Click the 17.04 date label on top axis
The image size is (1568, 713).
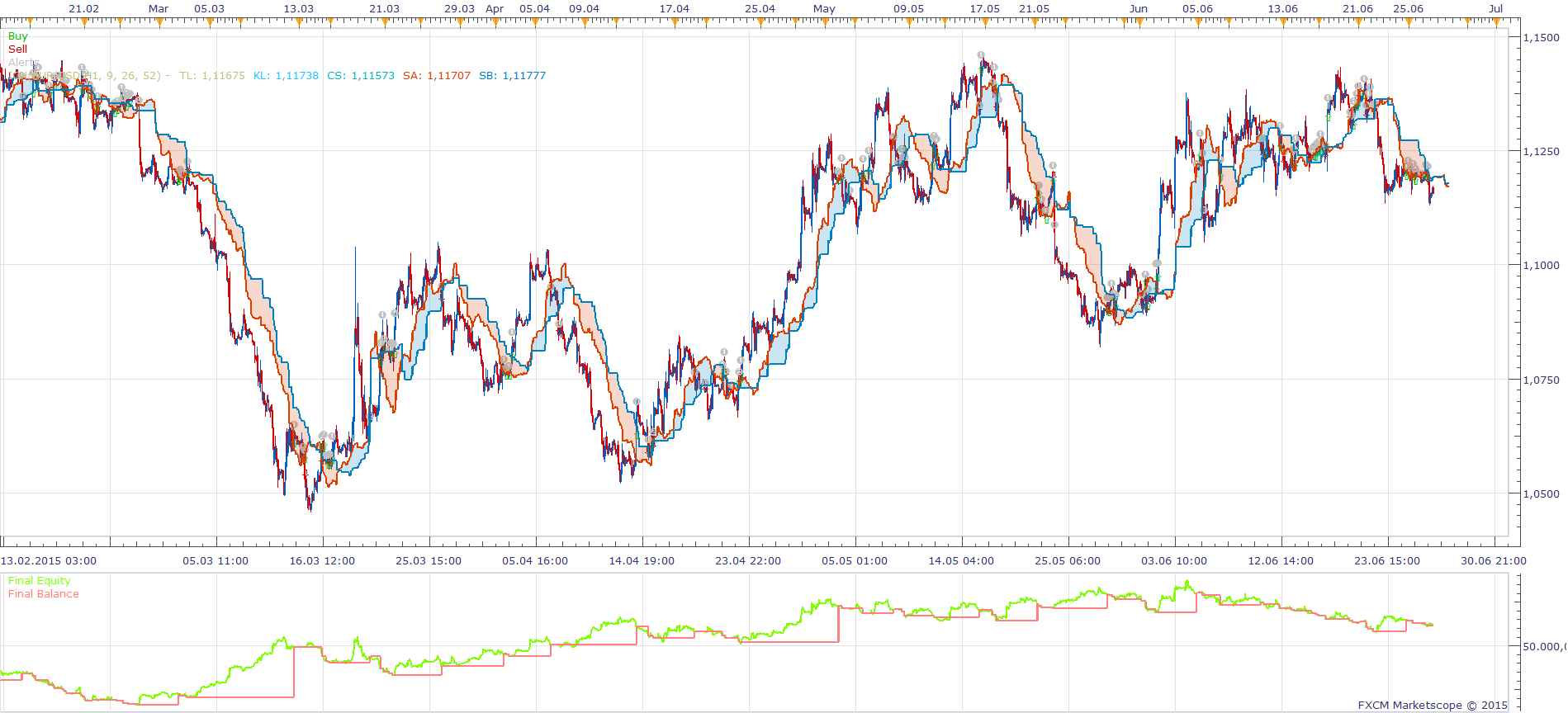click(674, 9)
